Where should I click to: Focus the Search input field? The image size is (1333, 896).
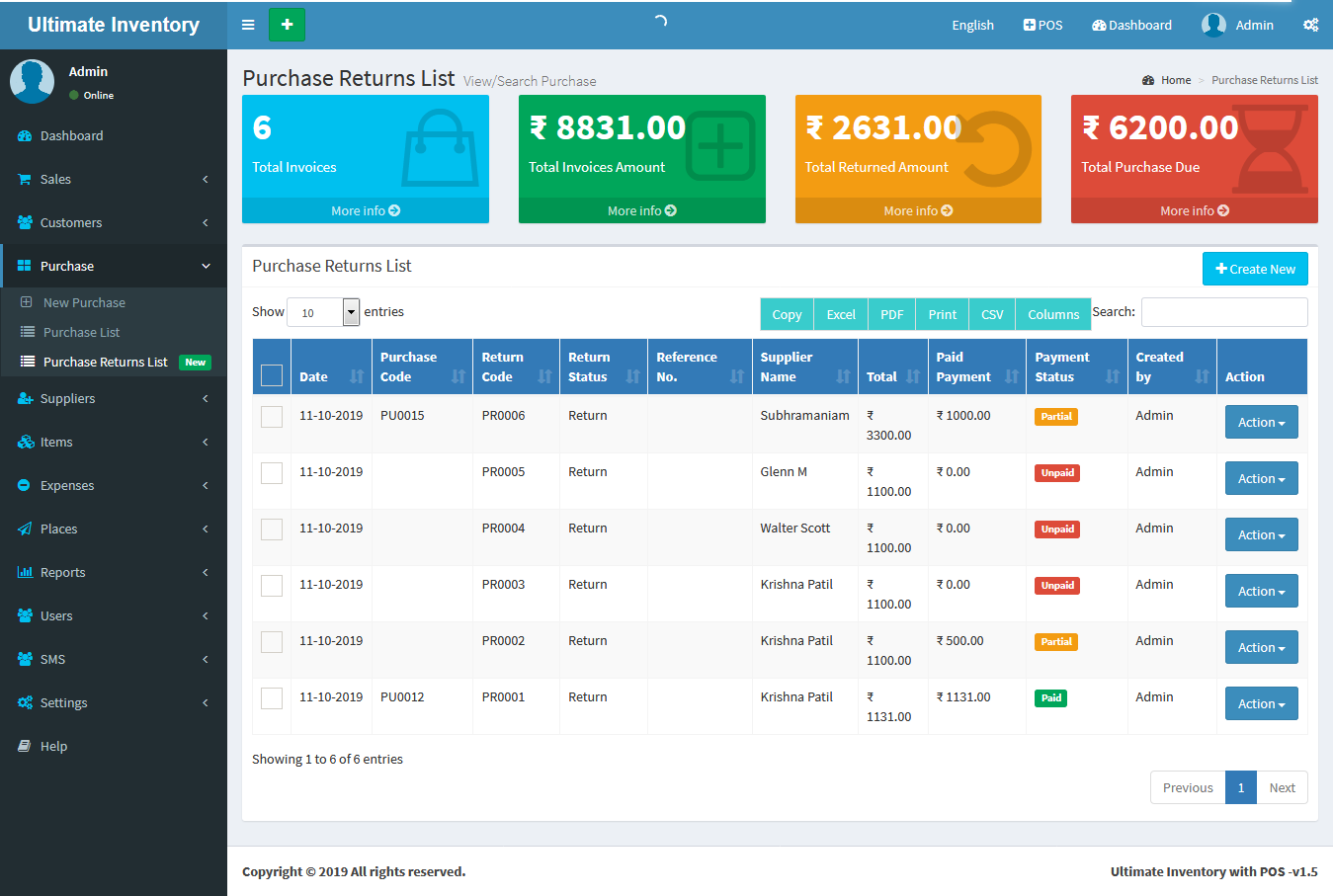[x=1224, y=312]
